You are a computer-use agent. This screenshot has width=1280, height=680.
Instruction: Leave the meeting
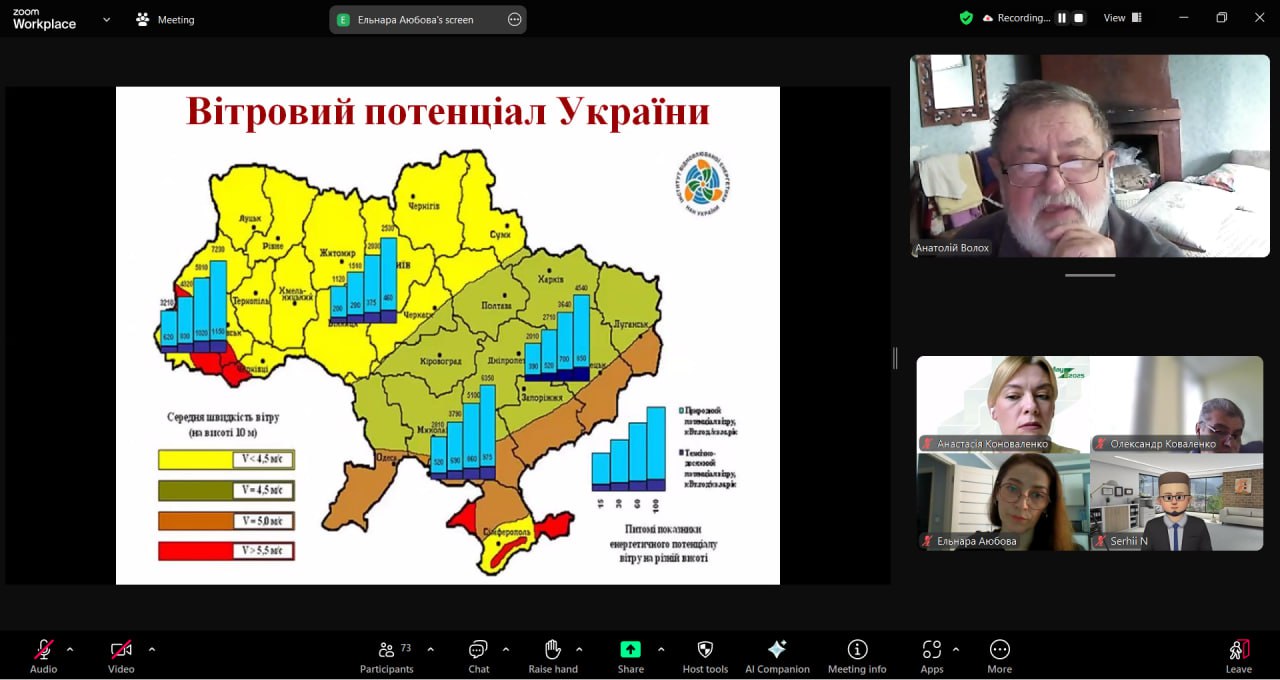pyautogui.click(x=1238, y=656)
